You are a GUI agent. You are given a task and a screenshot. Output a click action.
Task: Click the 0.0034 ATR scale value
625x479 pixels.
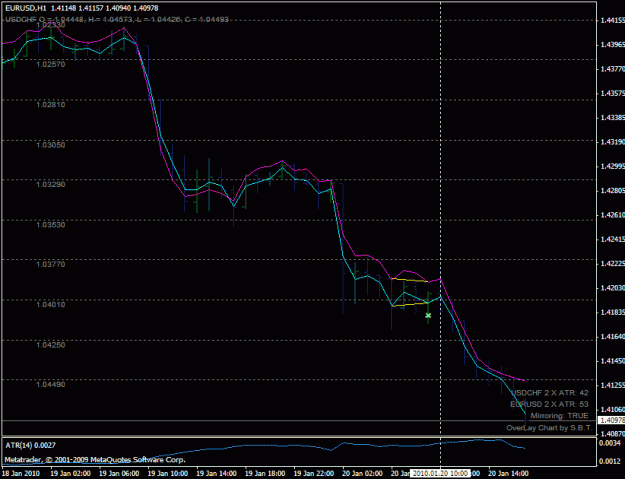point(612,443)
